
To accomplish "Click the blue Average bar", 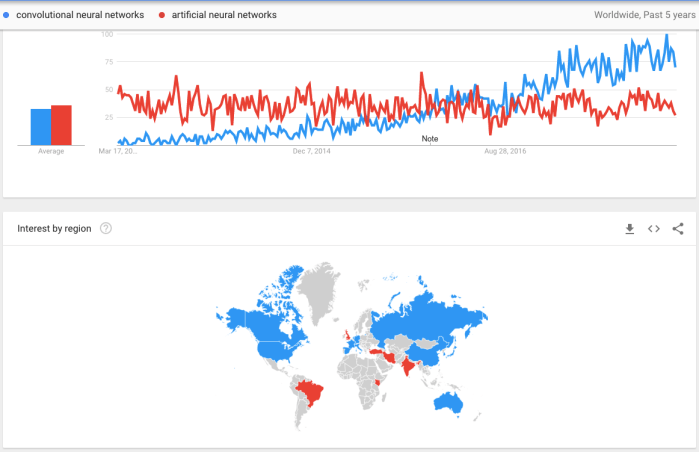I will (x=40, y=126).
